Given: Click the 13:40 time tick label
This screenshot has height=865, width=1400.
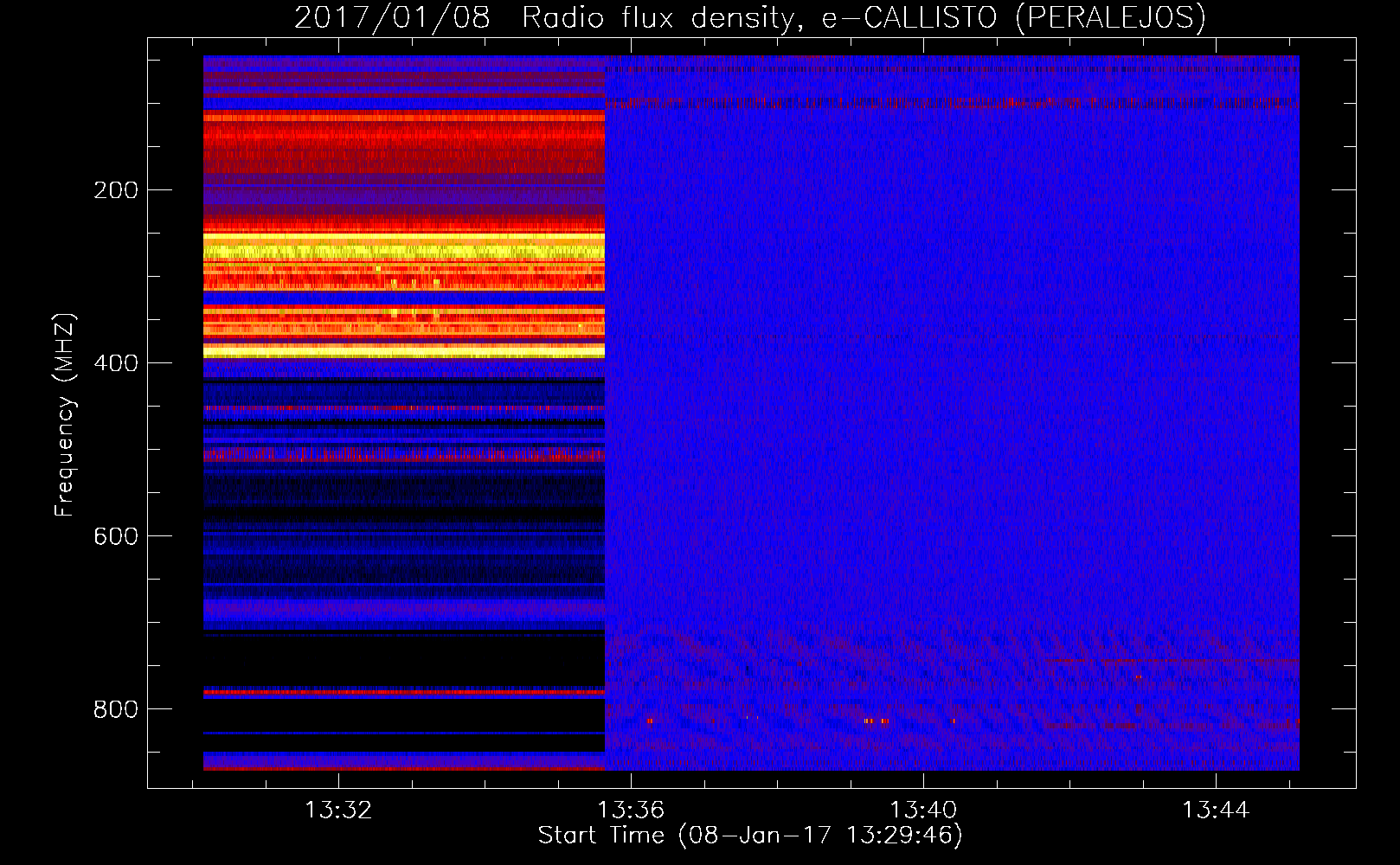Looking at the screenshot, I should click(x=923, y=811).
